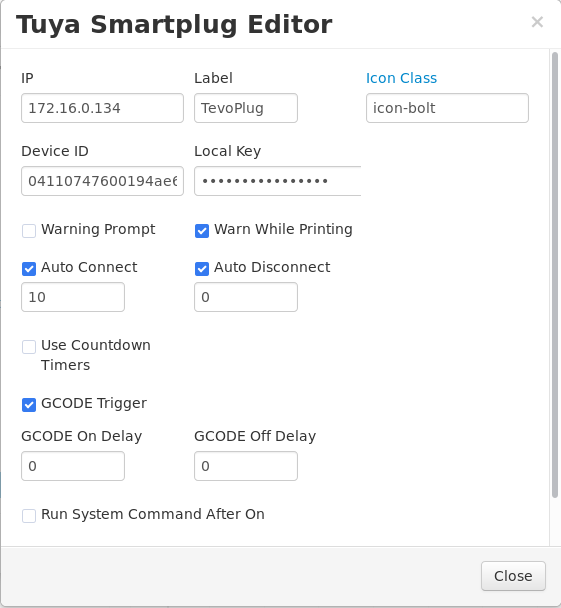
Task: Close the dialog with the X icon
Action: (537, 22)
